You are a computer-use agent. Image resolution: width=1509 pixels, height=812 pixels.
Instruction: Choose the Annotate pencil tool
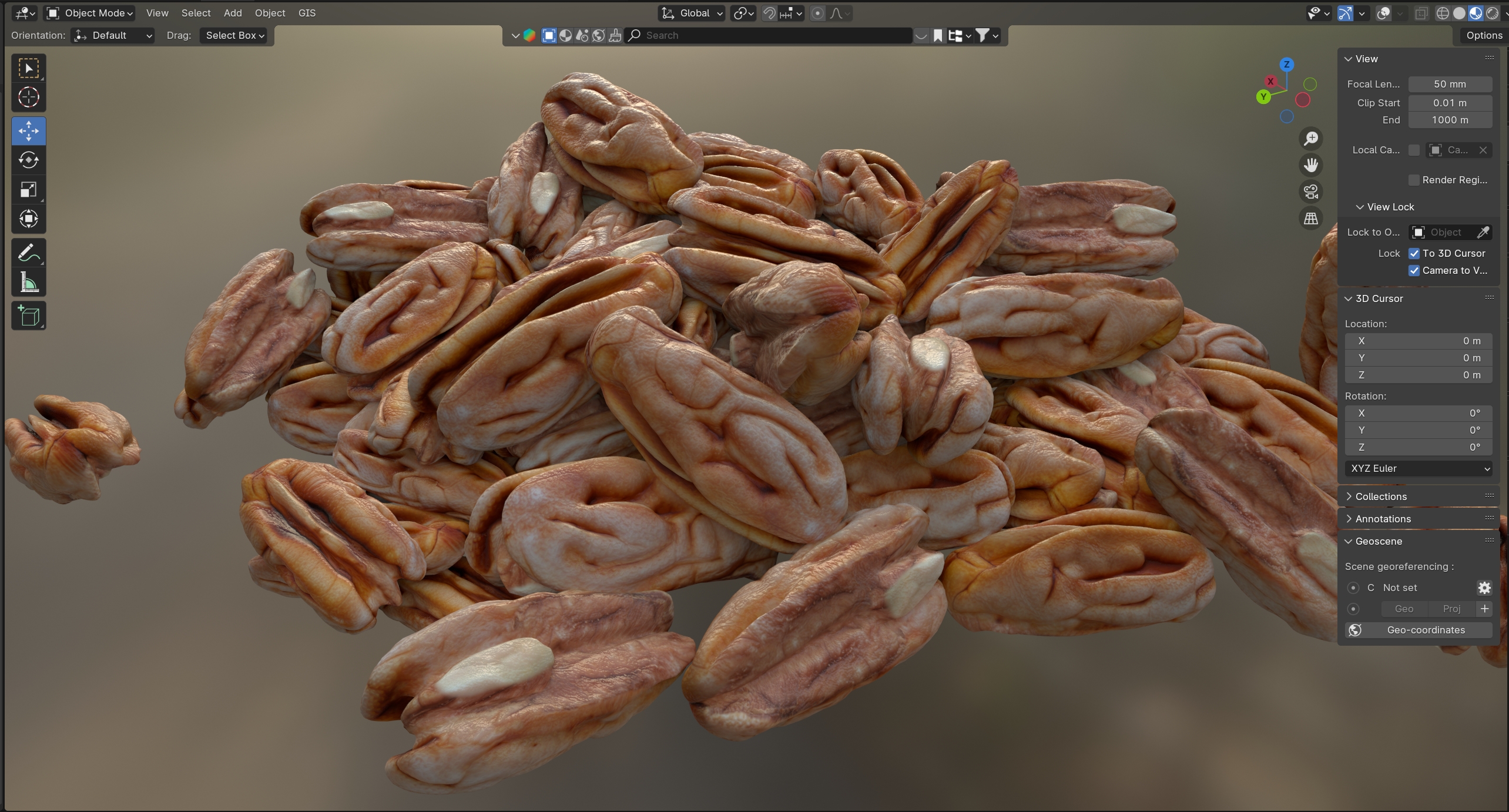28,253
